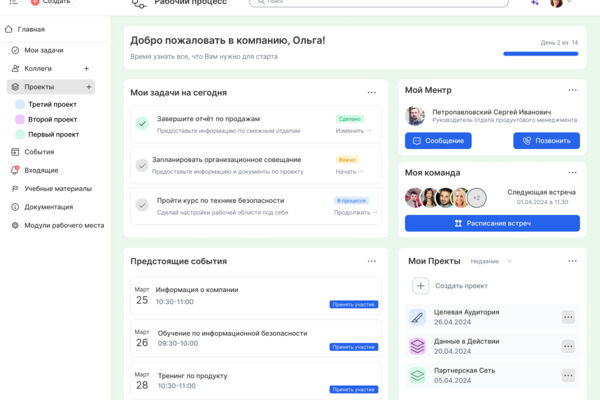Viewport: 600px width, 400px height.
Task: Toggle checkmark for Завершите отчёт по продажам
Action: click(142, 124)
